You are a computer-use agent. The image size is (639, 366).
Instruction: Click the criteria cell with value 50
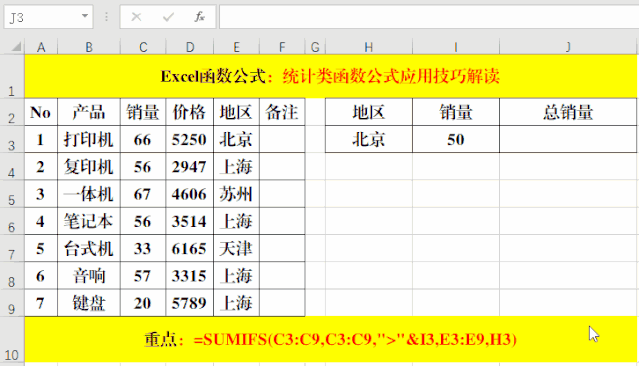pyautogui.click(x=456, y=139)
